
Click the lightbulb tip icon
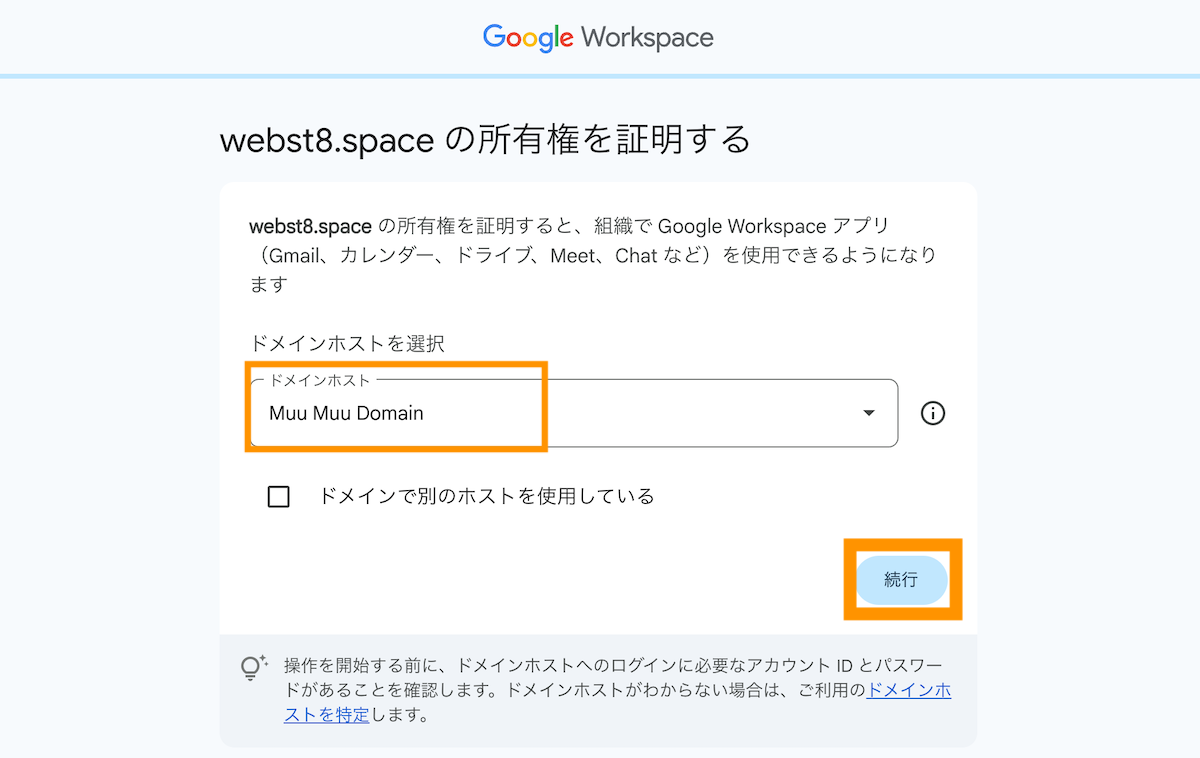tap(254, 668)
